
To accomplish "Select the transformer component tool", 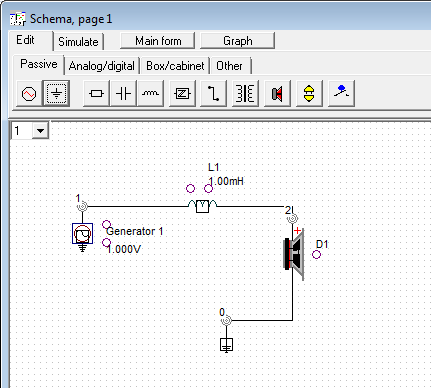I will pyautogui.click(x=245, y=93).
